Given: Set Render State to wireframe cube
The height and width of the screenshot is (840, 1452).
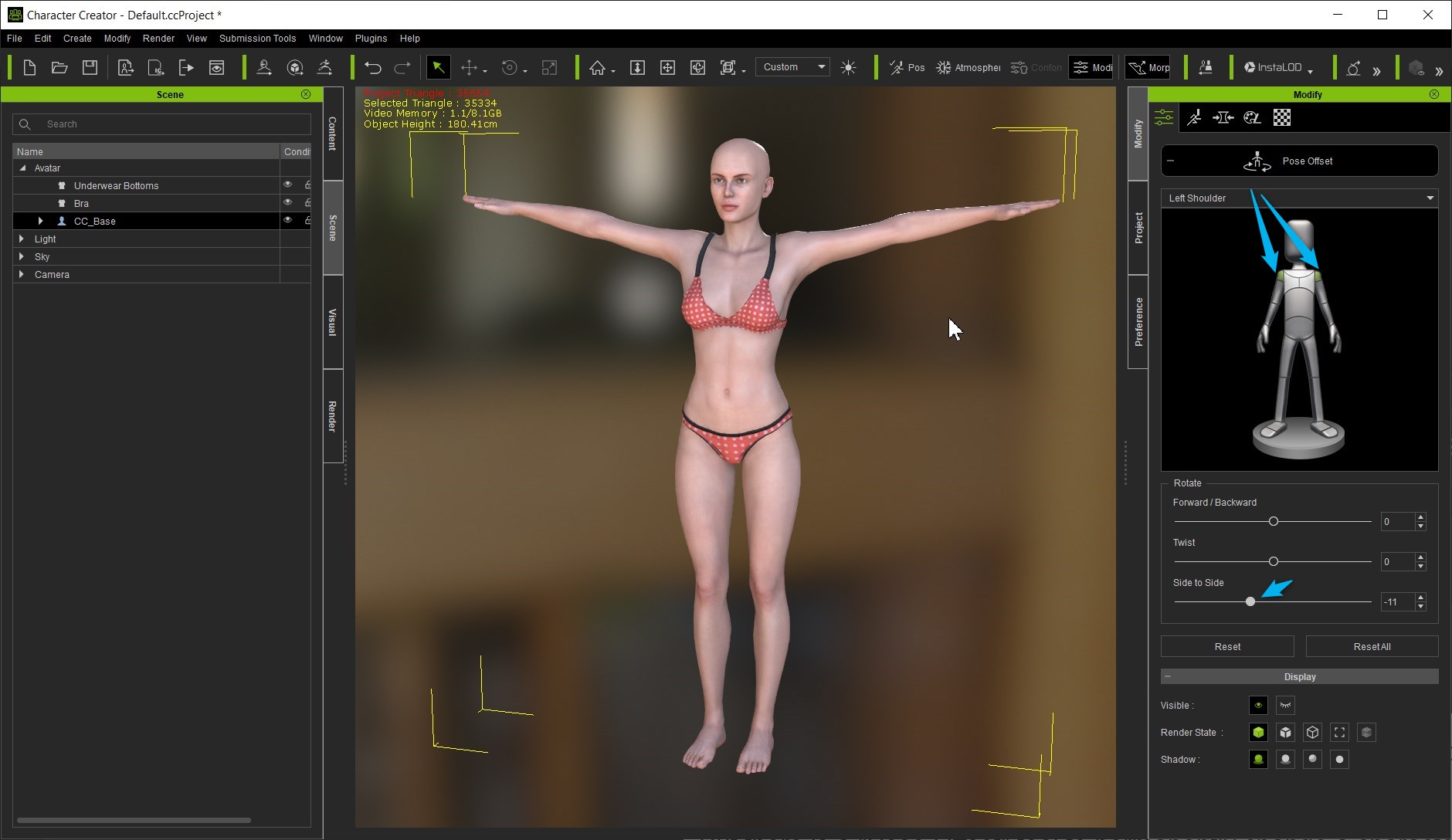Looking at the screenshot, I should pos(1312,732).
